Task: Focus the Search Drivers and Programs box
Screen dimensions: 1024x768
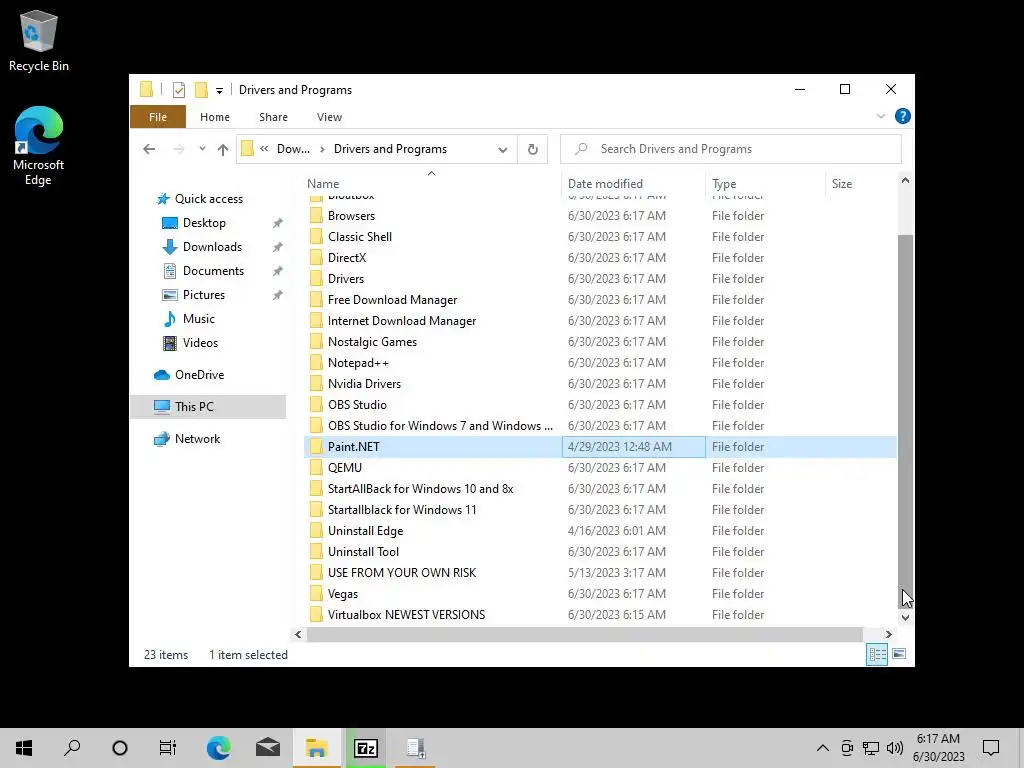Action: click(x=731, y=149)
